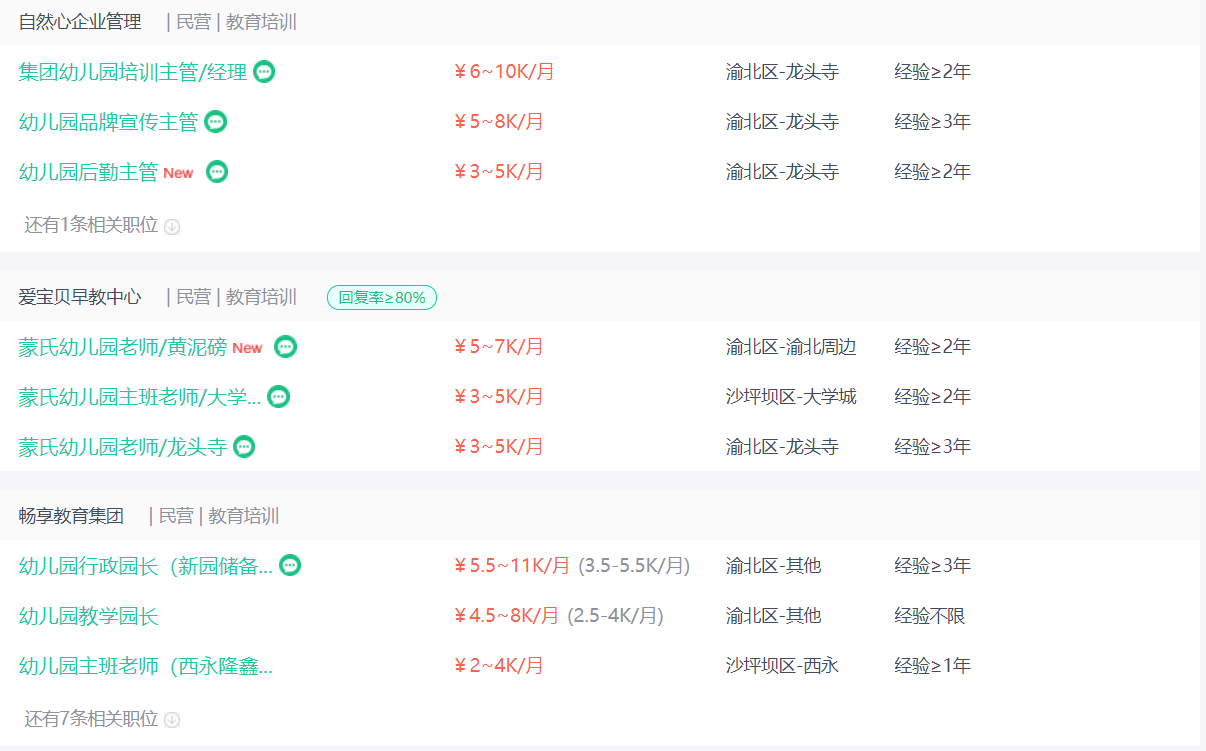Start chat for 蒙氏幼儿园老师/黄泥磅
The image size is (1206, 751).
click(x=286, y=347)
